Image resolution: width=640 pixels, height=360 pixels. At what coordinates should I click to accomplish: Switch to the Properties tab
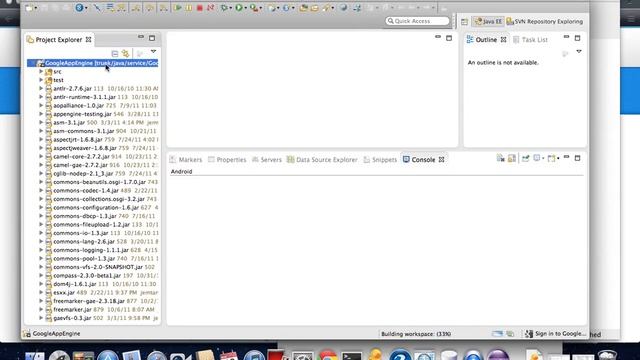[x=227, y=160]
